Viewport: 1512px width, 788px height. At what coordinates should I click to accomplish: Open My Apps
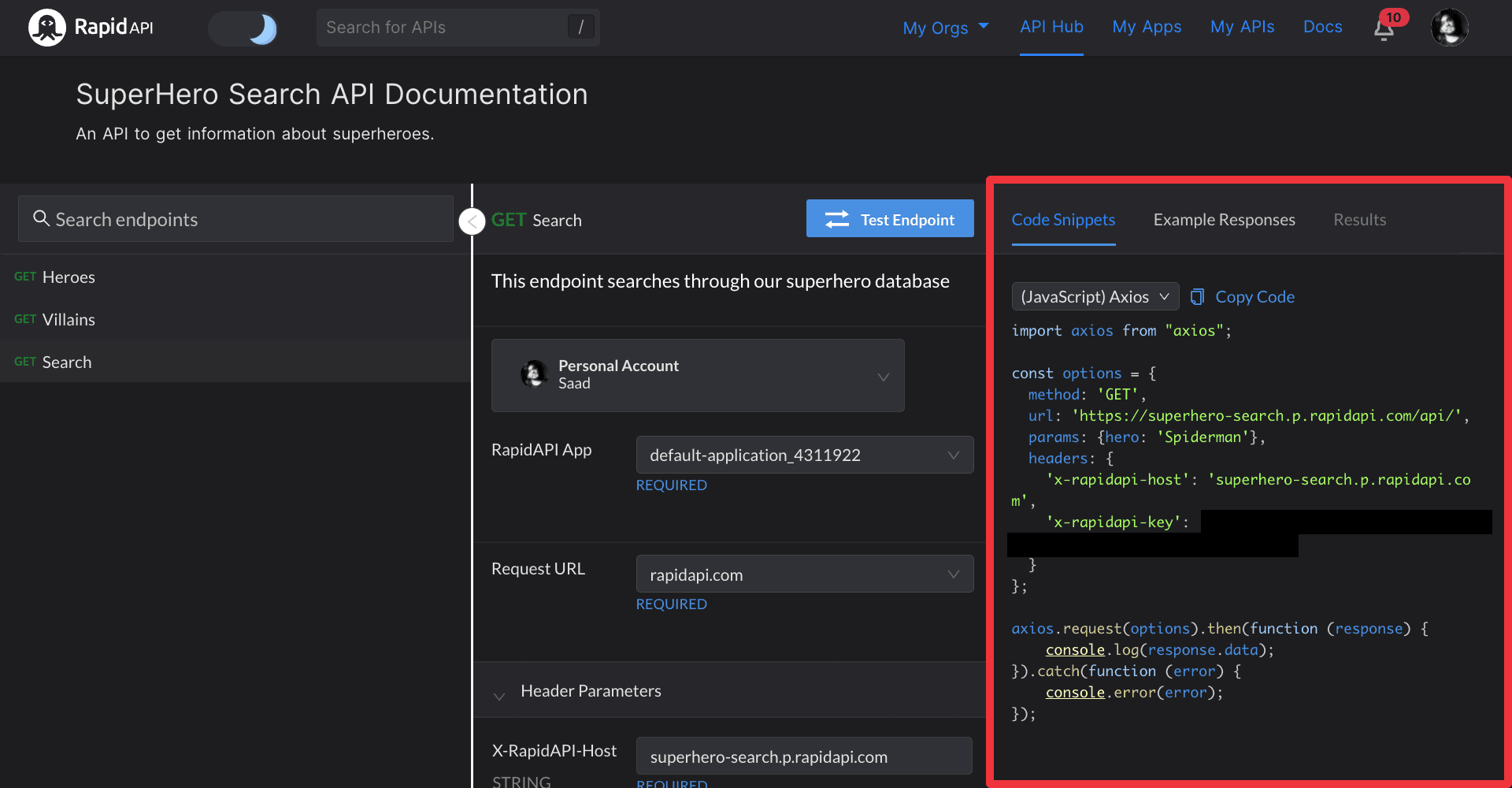point(1147,27)
